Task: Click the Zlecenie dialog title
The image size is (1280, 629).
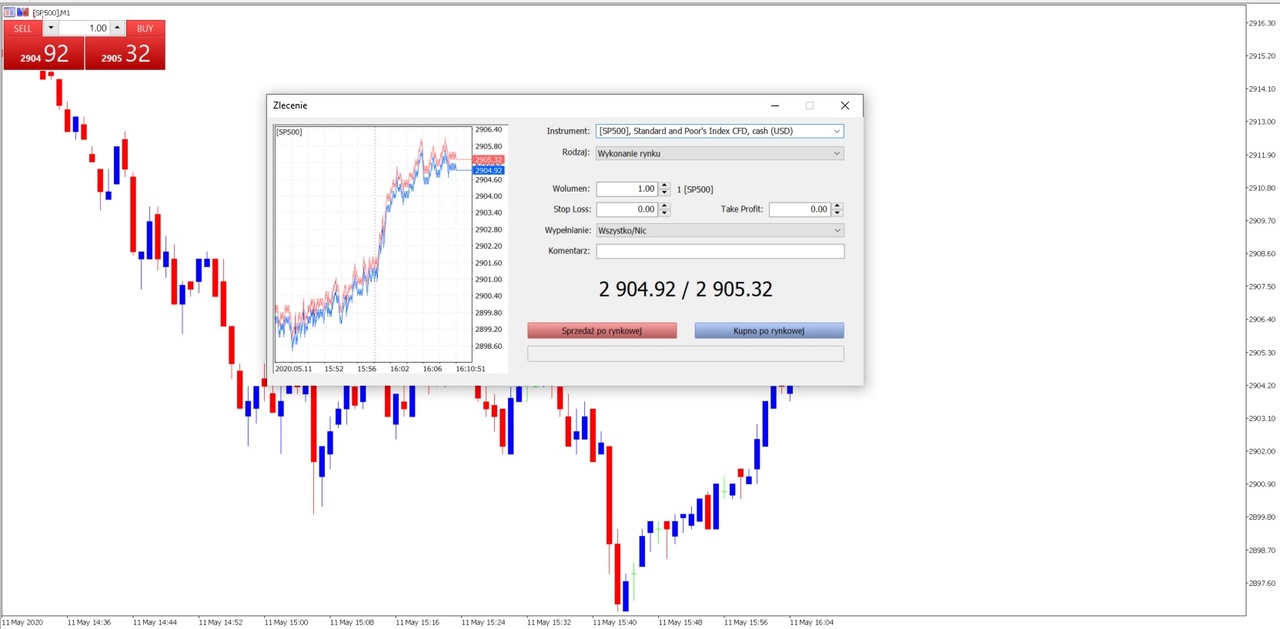Action: (290, 105)
